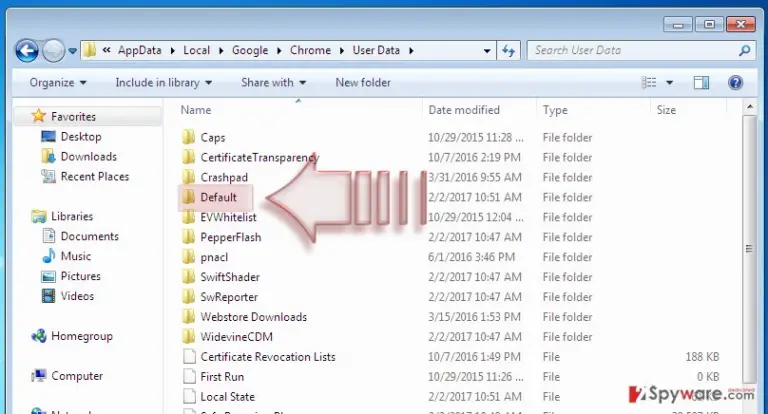Click the refresh icon beside address bar
Image resolution: width=768 pixels, height=414 pixels.
(508, 50)
